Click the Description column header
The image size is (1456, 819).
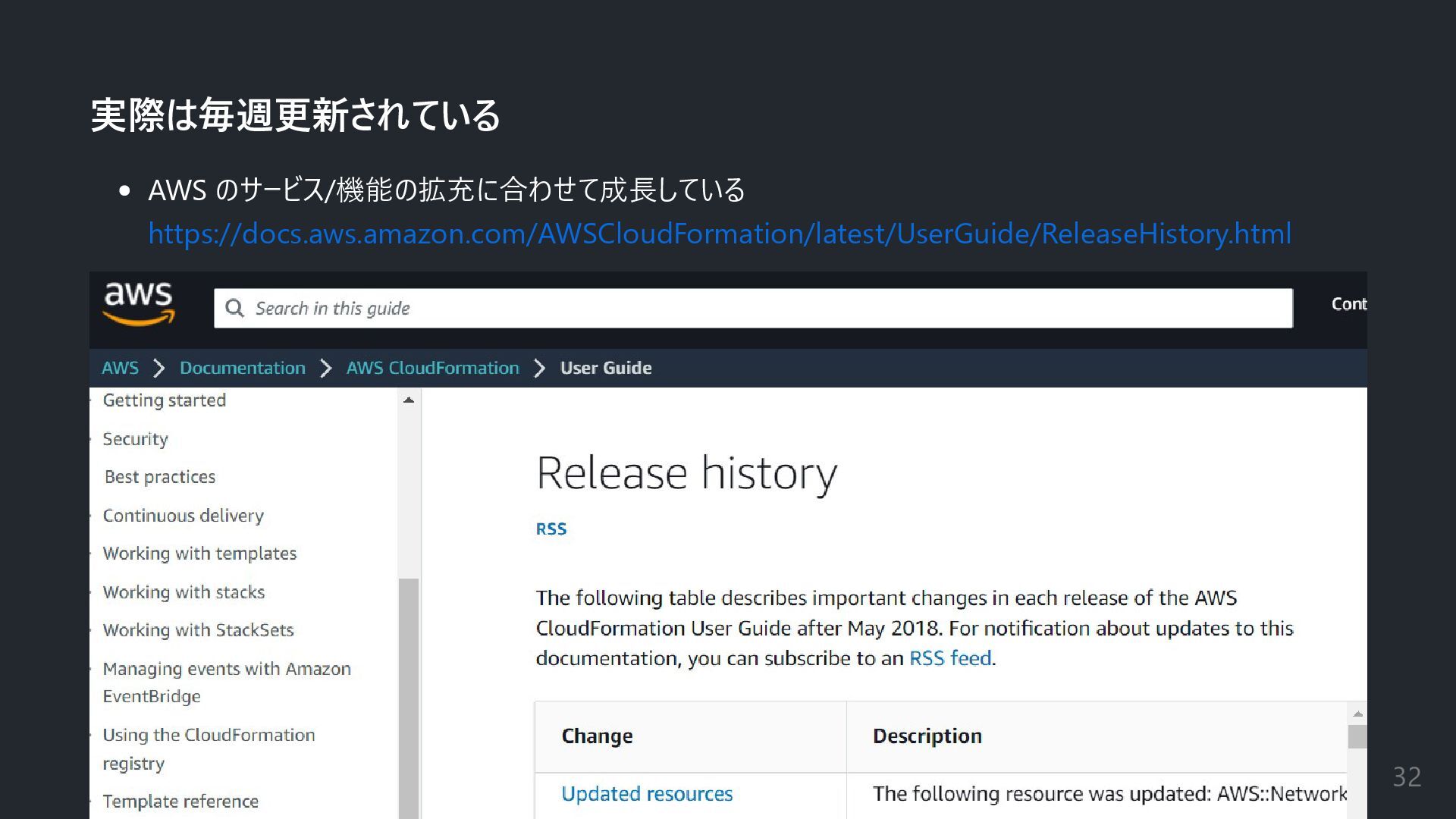click(927, 736)
